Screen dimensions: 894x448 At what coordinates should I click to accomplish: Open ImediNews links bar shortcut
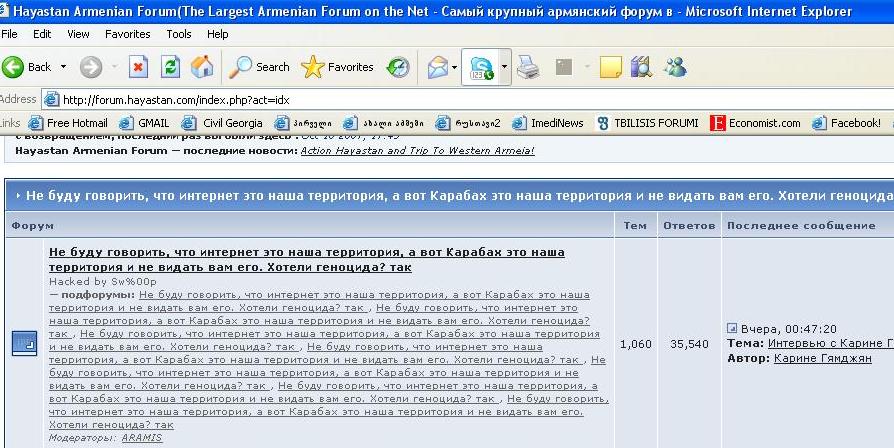548,123
